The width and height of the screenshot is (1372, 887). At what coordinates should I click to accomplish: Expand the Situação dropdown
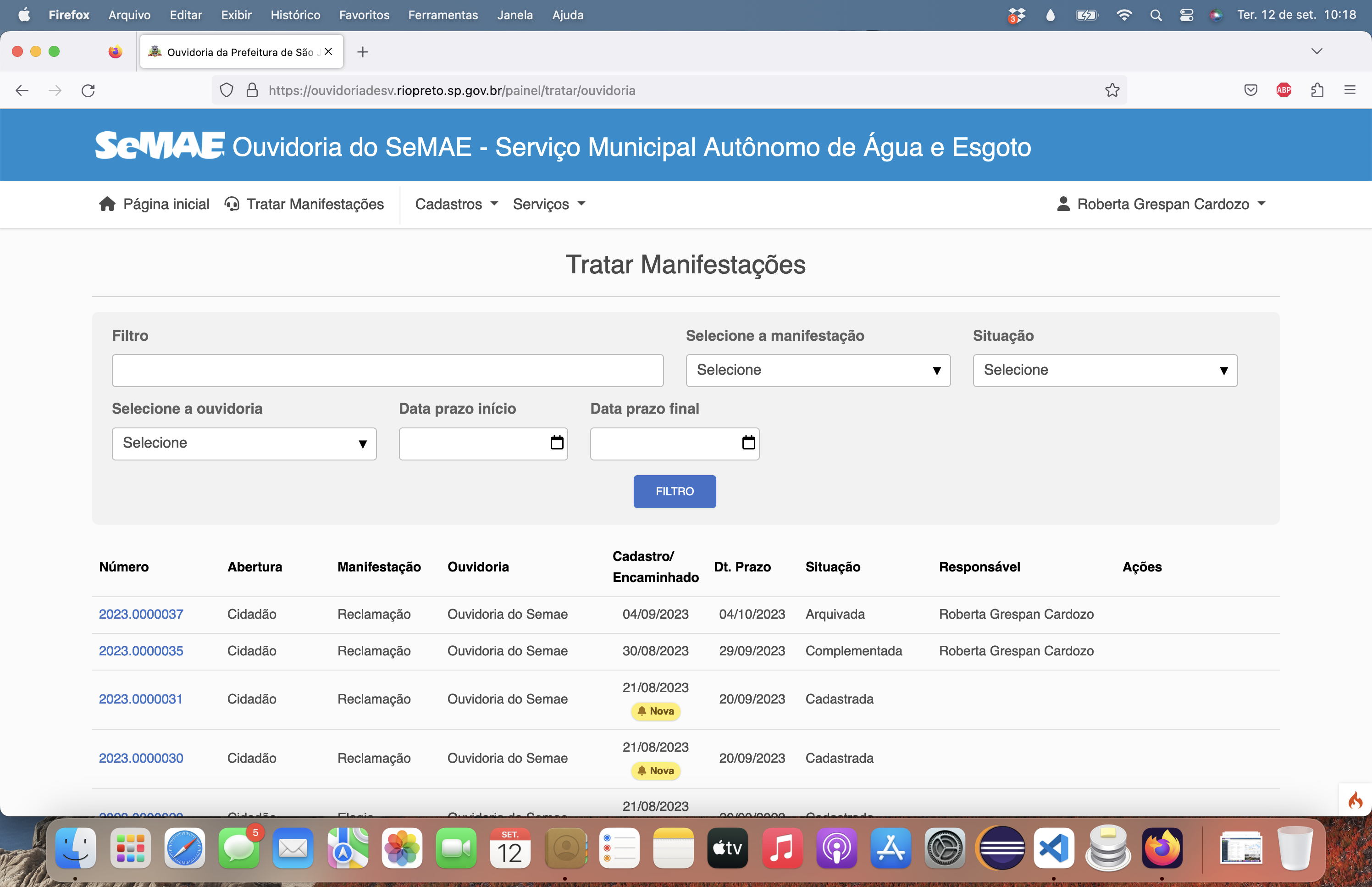point(1104,371)
